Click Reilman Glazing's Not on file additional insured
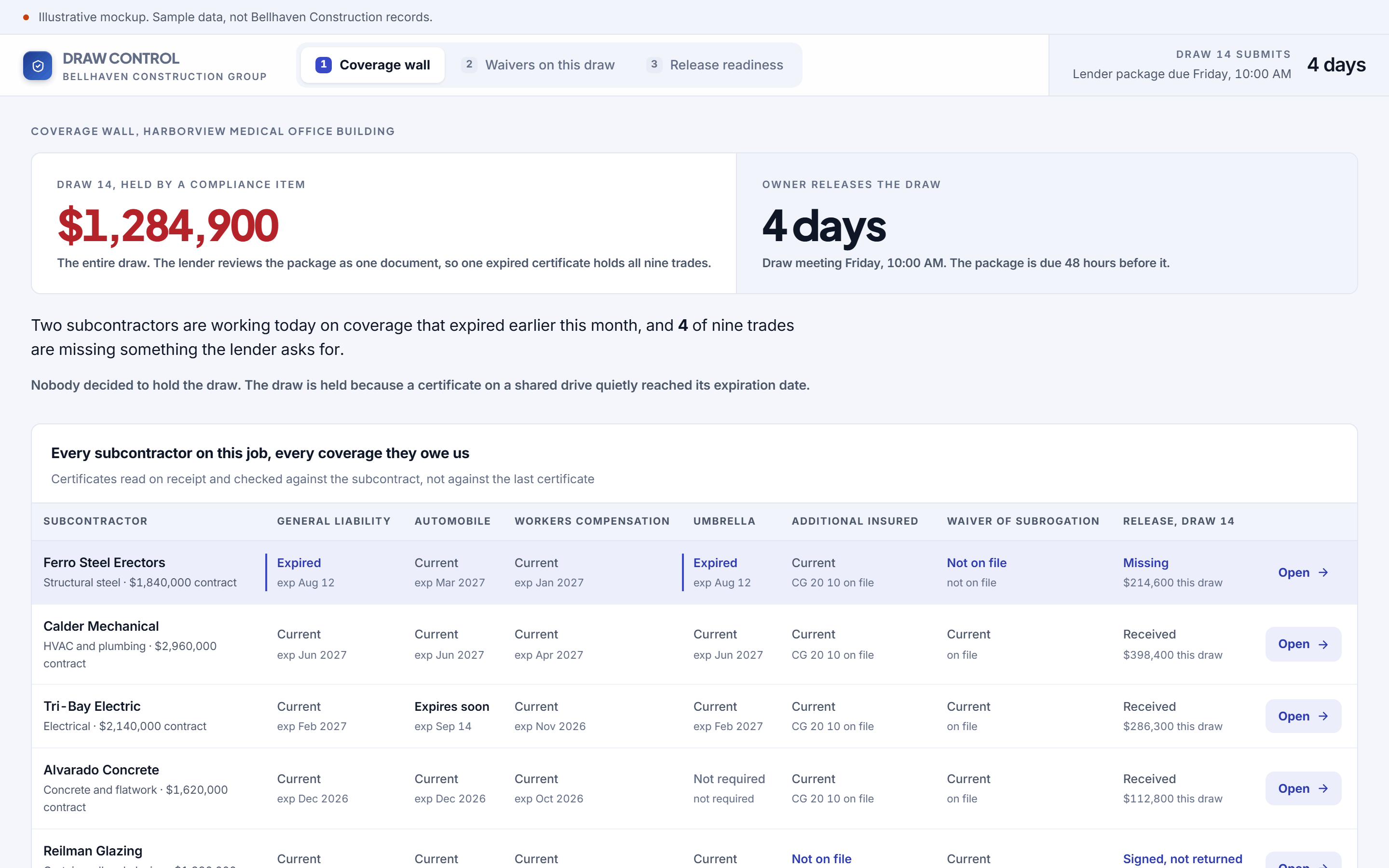 [x=821, y=859]
